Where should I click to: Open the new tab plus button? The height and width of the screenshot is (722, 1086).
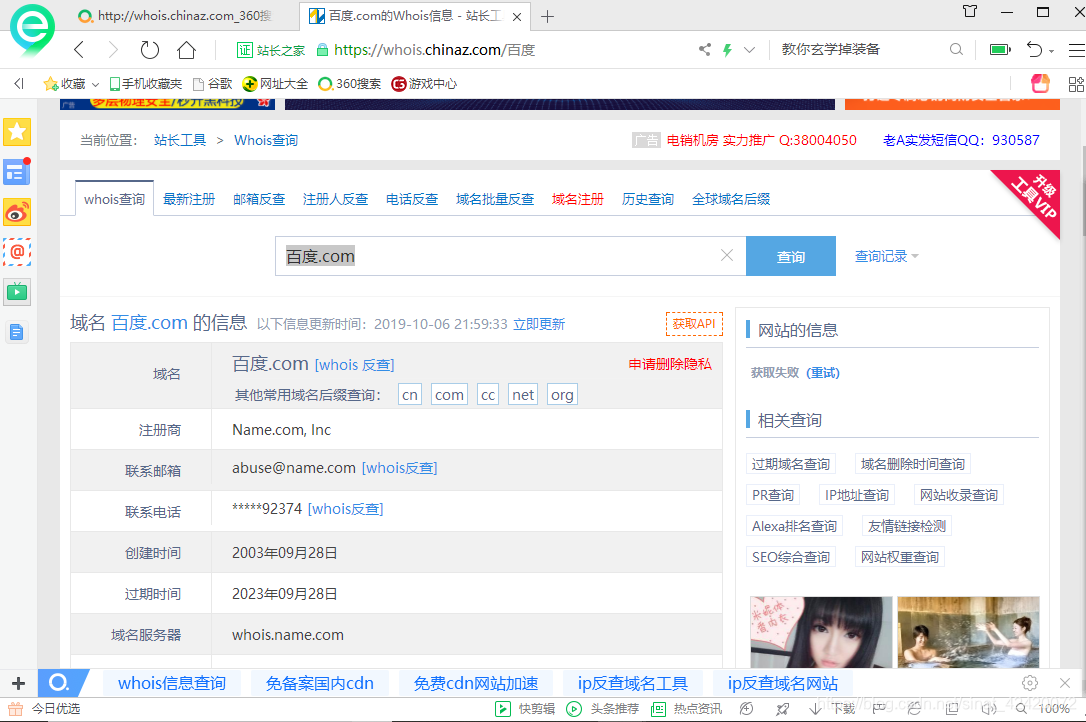pos(547,17)
